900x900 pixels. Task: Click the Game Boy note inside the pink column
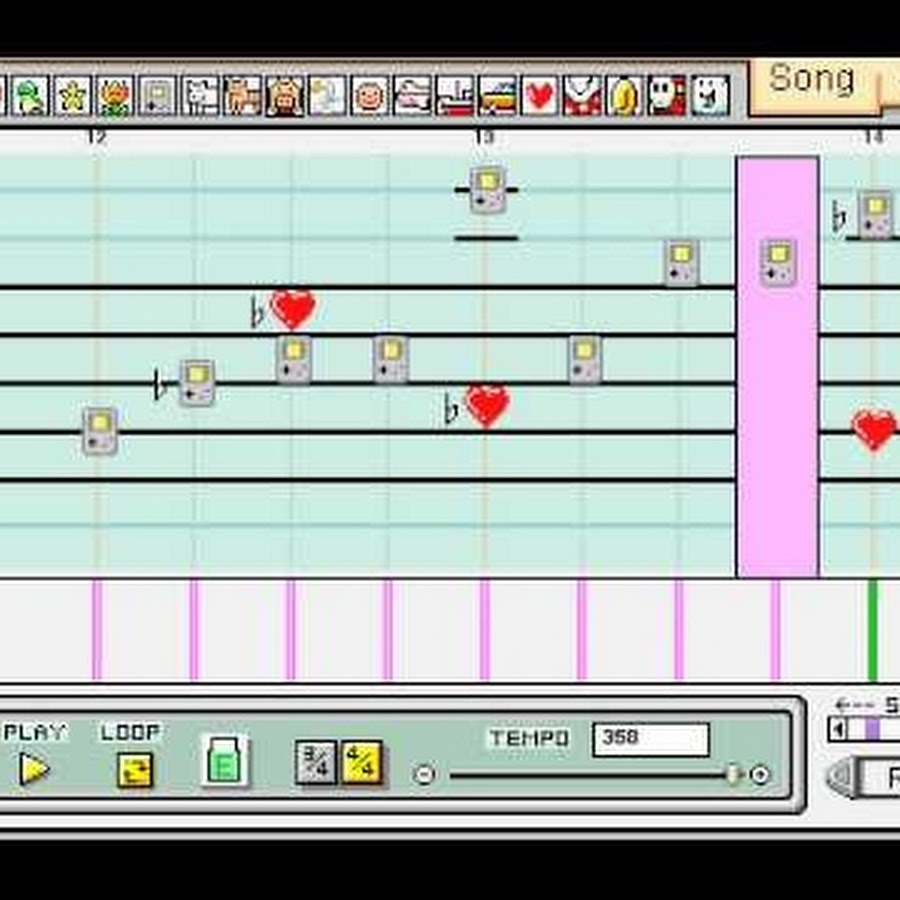tap(778, 262)
